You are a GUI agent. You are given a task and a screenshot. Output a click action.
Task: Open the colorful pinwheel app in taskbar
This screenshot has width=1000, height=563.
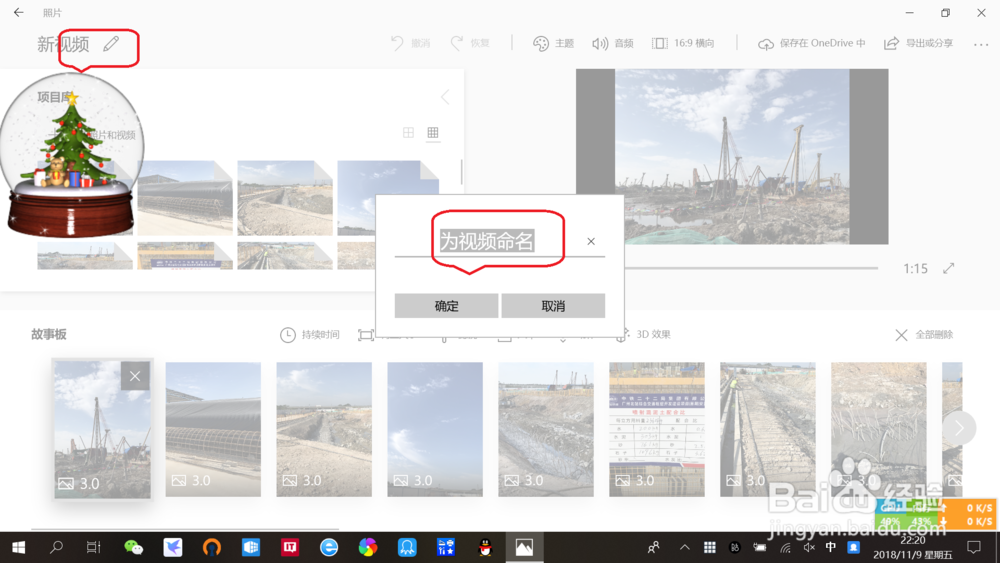pos(368,547)
